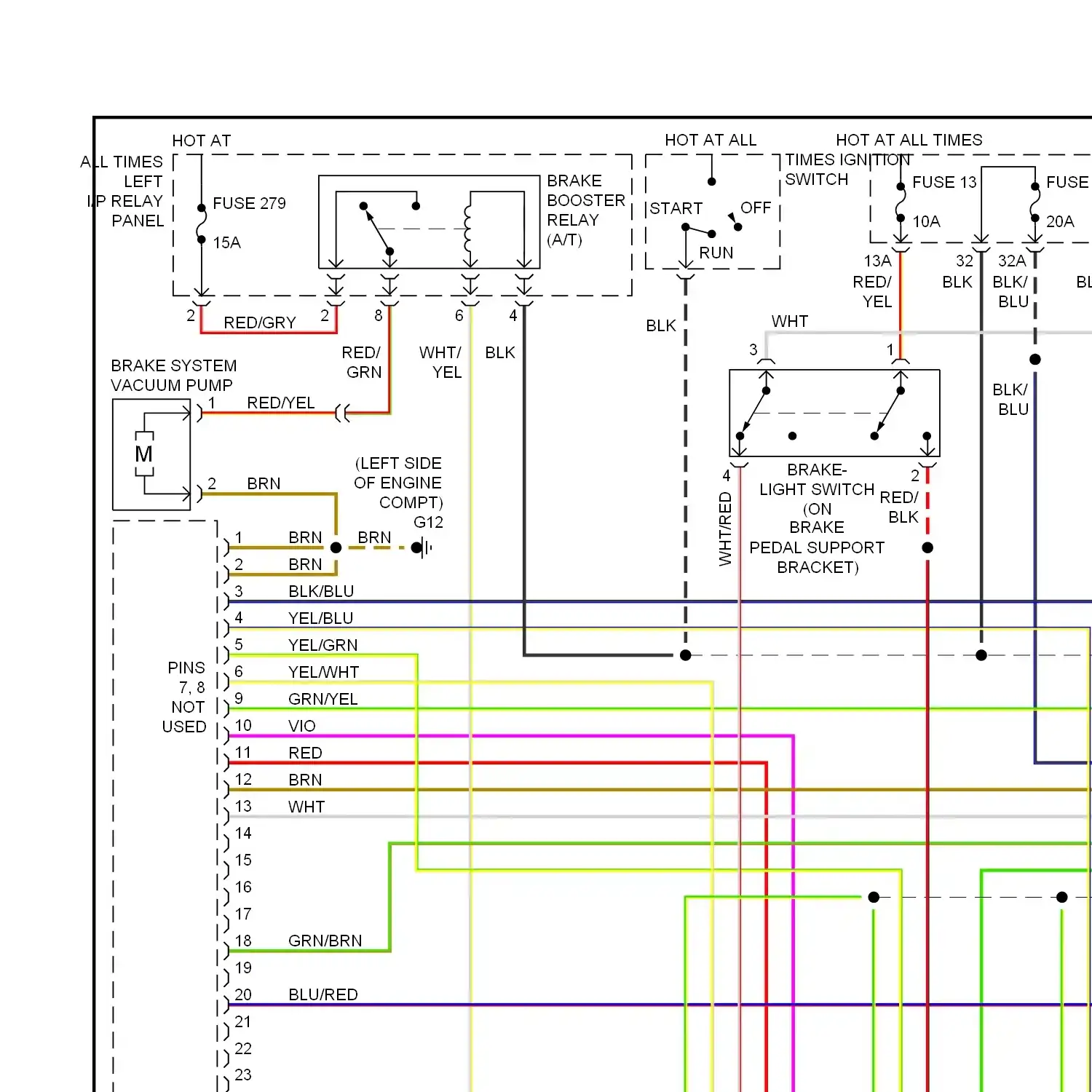The height and width of the screenshot is (1092, 1092).
Task: Select the RED/BLK wire label
Action: [x=899, y=507]
